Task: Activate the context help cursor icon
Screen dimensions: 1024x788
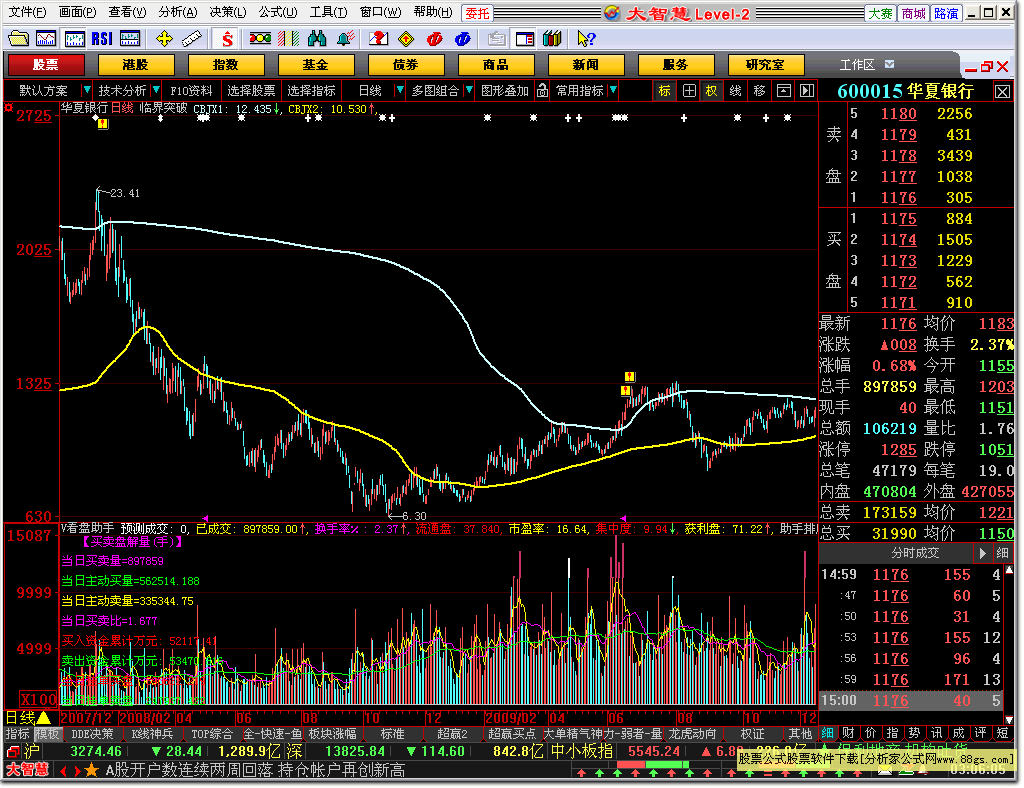Action: [586, 39]
